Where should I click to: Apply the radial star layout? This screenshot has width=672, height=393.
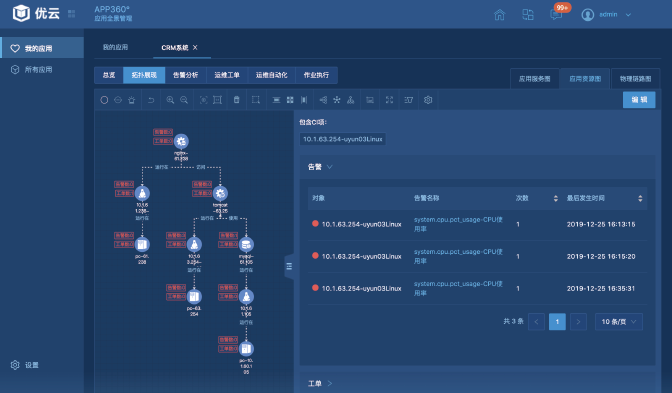(x=337, y=100)
